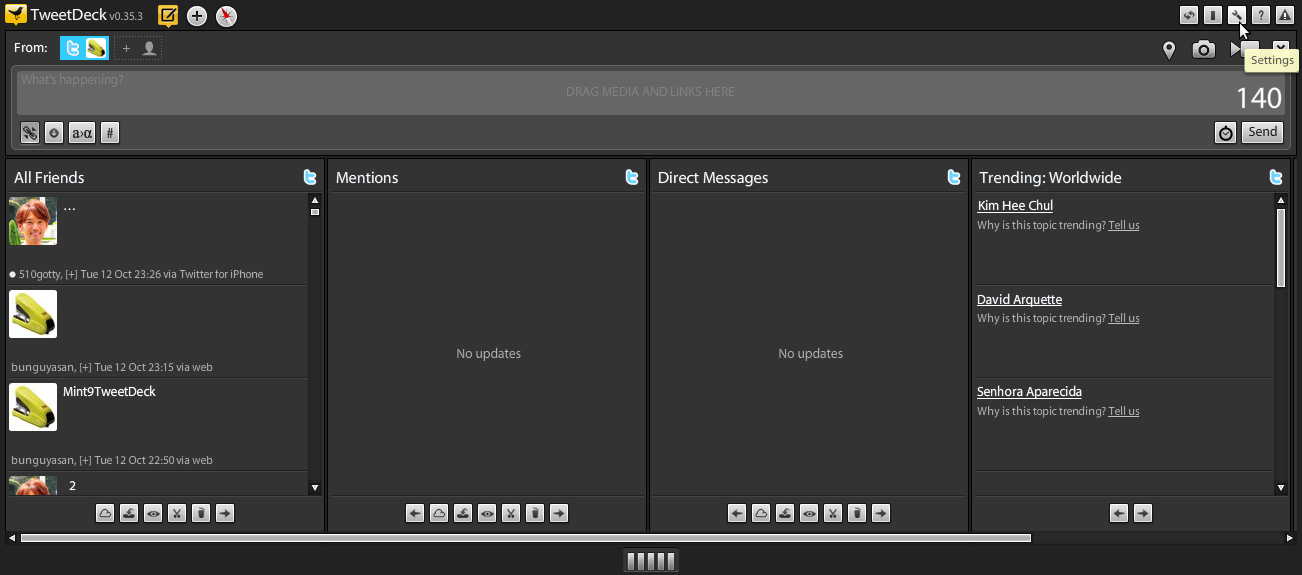Viewport: 1302px width, 575px height.
Task: Click the Mint9TweetDeck tweet text
Action: [109, 392]
